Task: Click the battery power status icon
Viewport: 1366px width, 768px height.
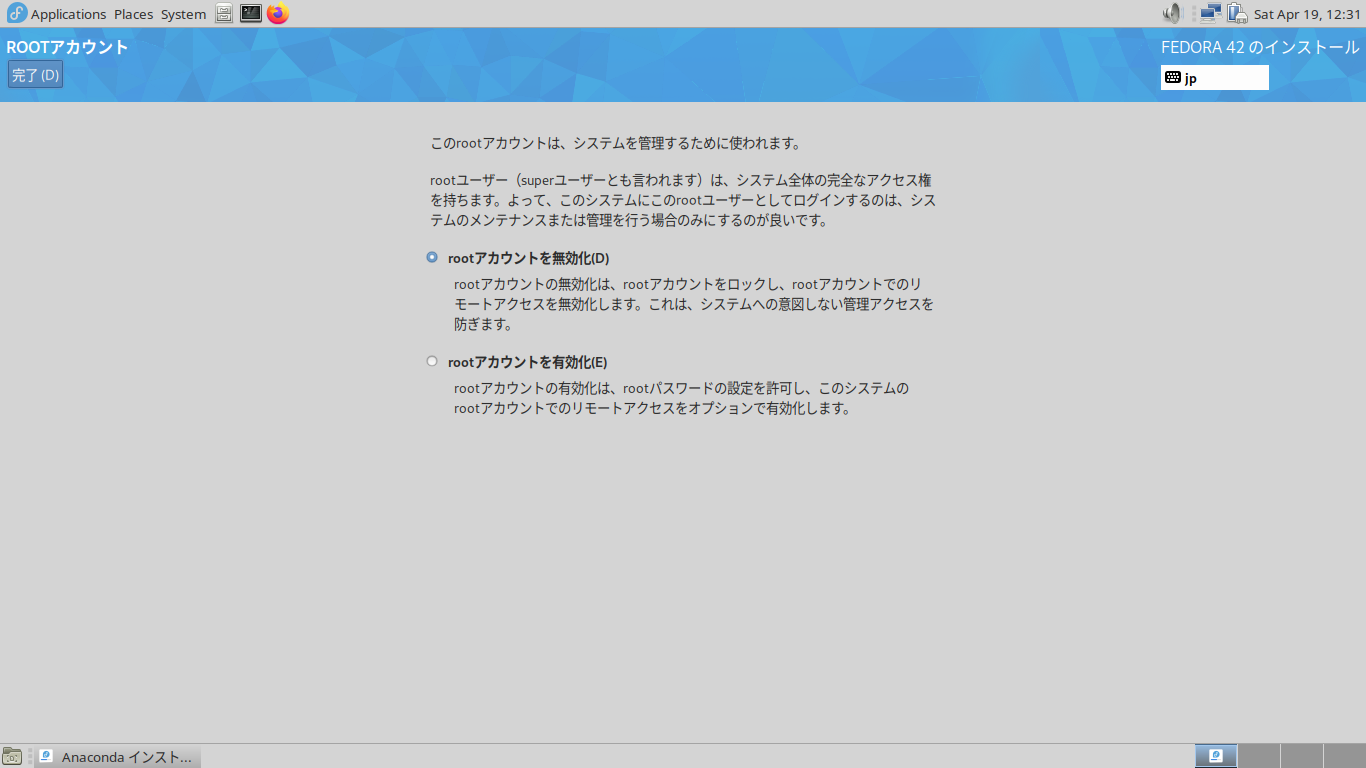Action: click(x=1237, y=13)
